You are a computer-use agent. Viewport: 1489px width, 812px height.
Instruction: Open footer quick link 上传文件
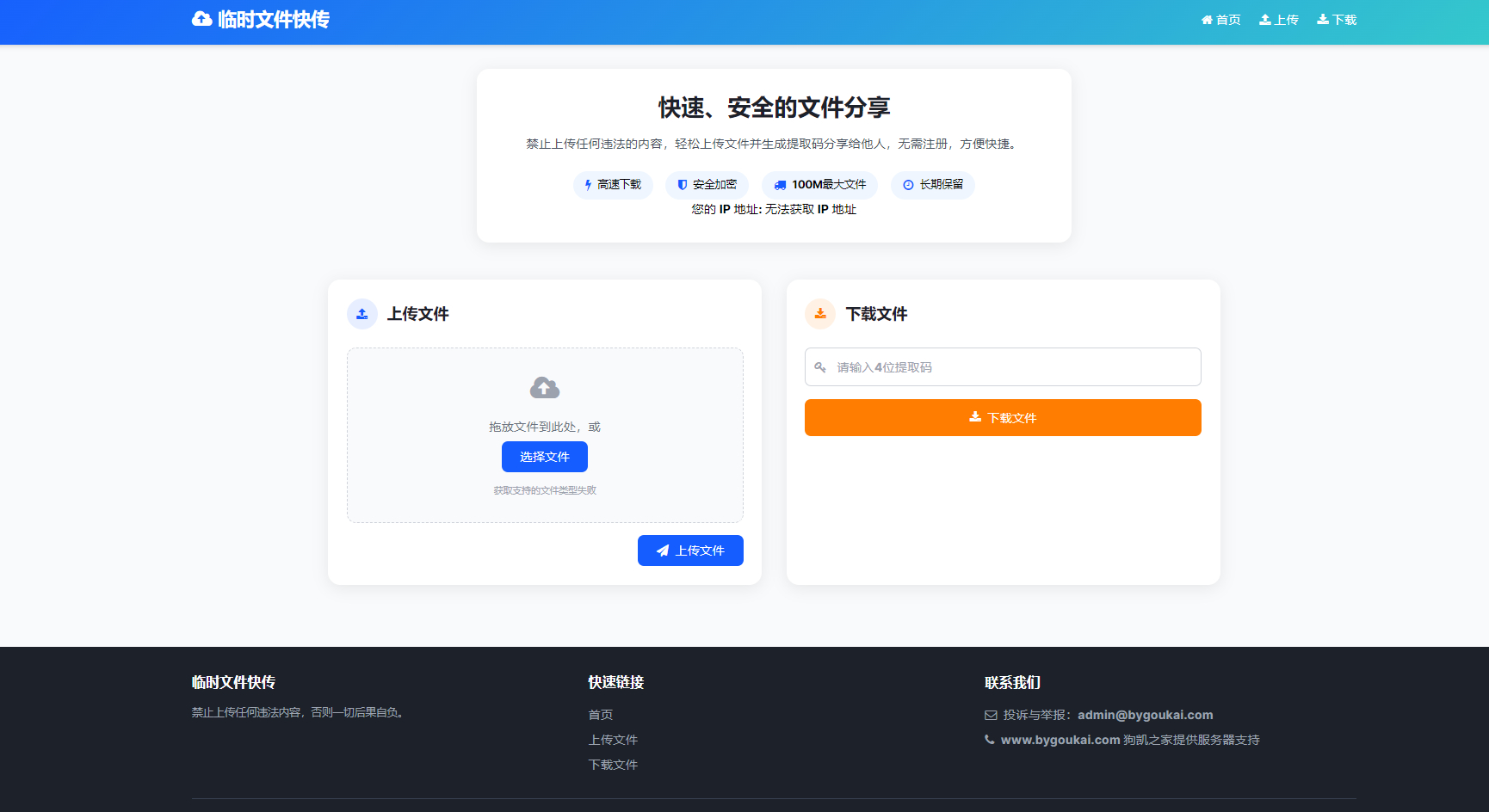click(613, 740)
